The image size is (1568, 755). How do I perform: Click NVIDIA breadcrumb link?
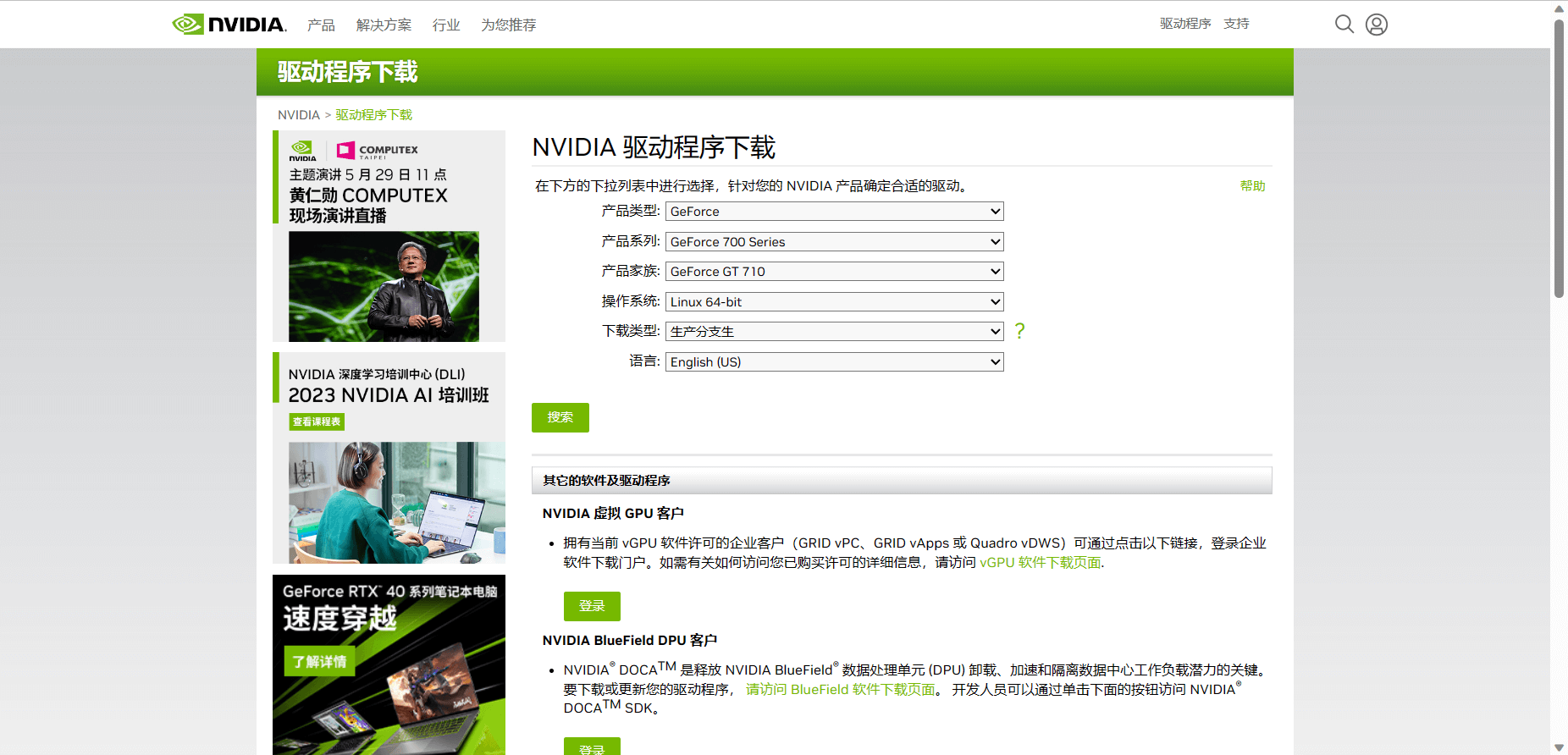pyautogui.click(x=299, y=115)
